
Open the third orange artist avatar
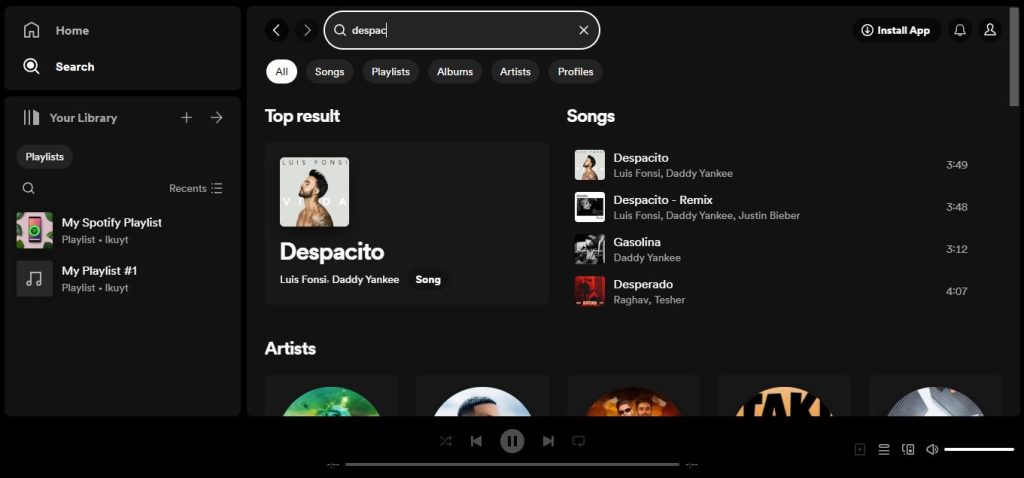633,402
